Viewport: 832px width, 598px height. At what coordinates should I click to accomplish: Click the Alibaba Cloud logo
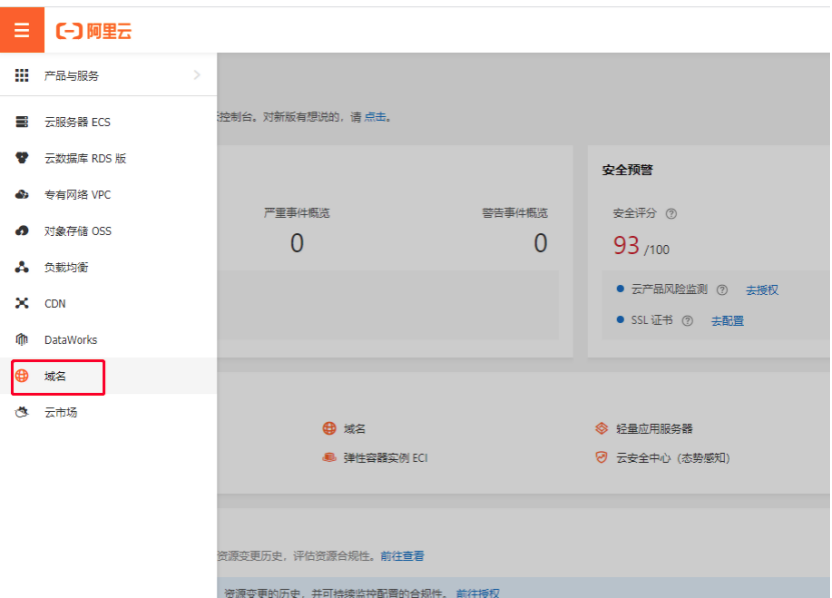point(94,31)
